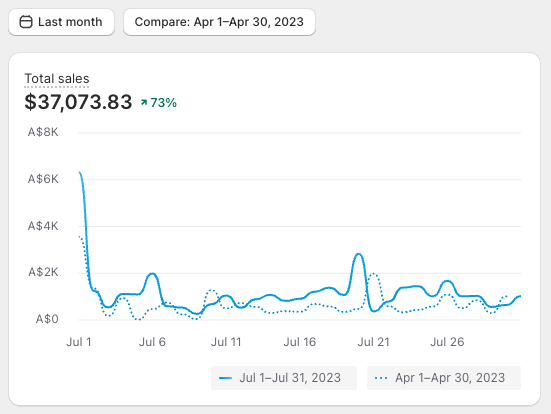This screenshot has width=551, height=414.
Task: Click the Jul 26 x-axis label
Action: pyautogui.click(x=447, y=342)
